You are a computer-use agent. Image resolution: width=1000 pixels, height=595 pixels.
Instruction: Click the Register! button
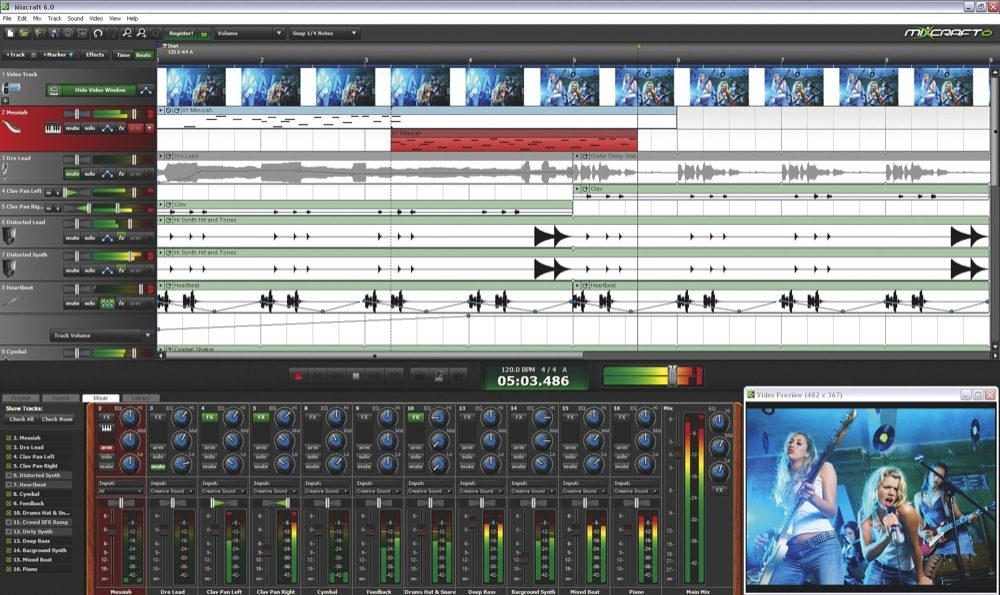pos(181,33)
